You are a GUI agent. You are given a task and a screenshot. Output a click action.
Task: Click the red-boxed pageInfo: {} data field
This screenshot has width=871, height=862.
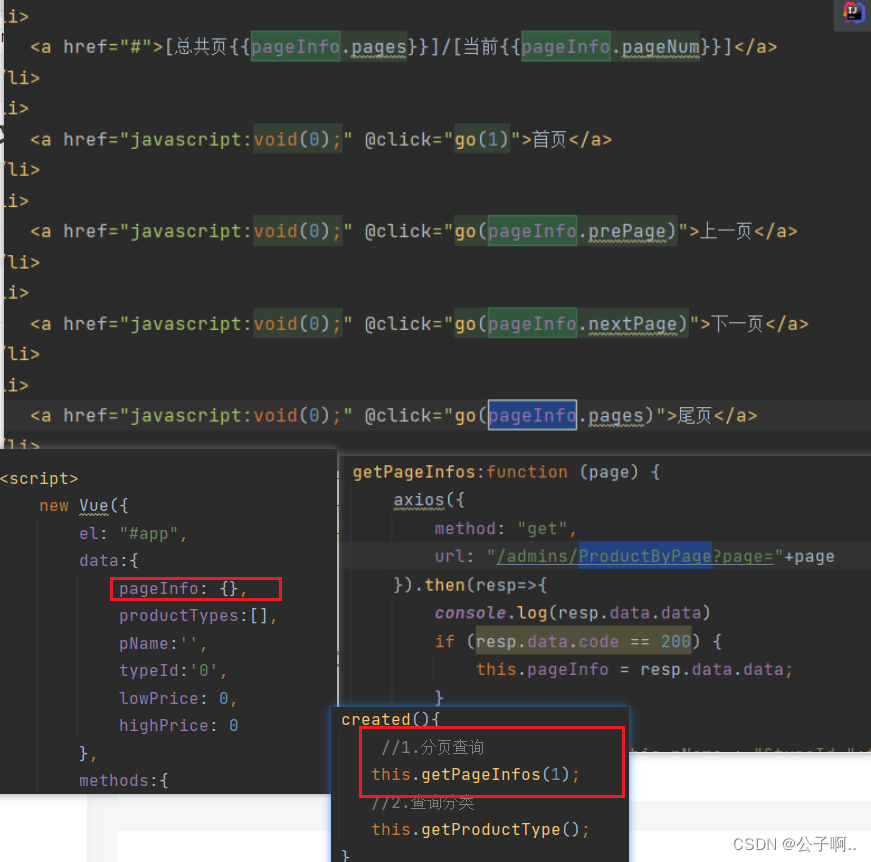195,589
